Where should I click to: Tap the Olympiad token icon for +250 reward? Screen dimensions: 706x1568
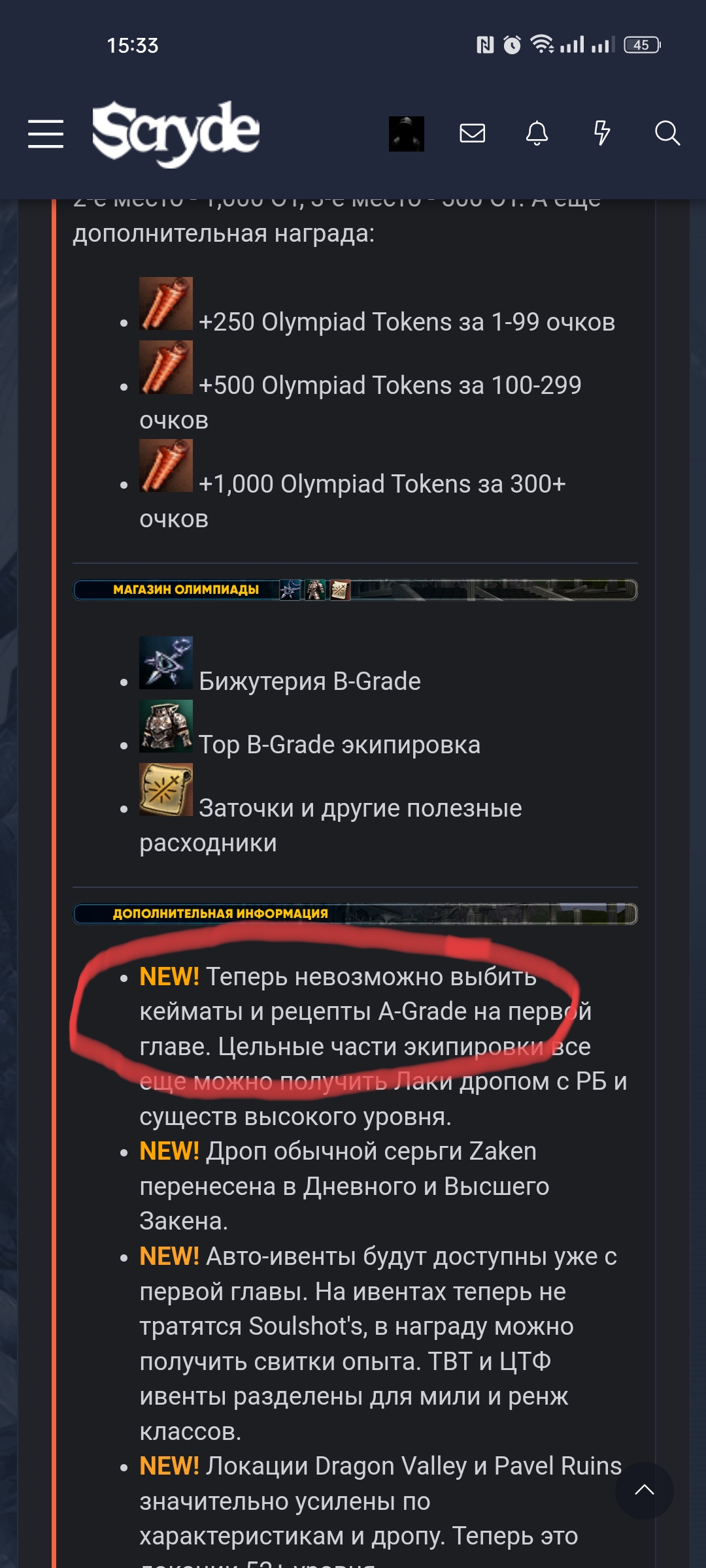click(x=166, y=303)
